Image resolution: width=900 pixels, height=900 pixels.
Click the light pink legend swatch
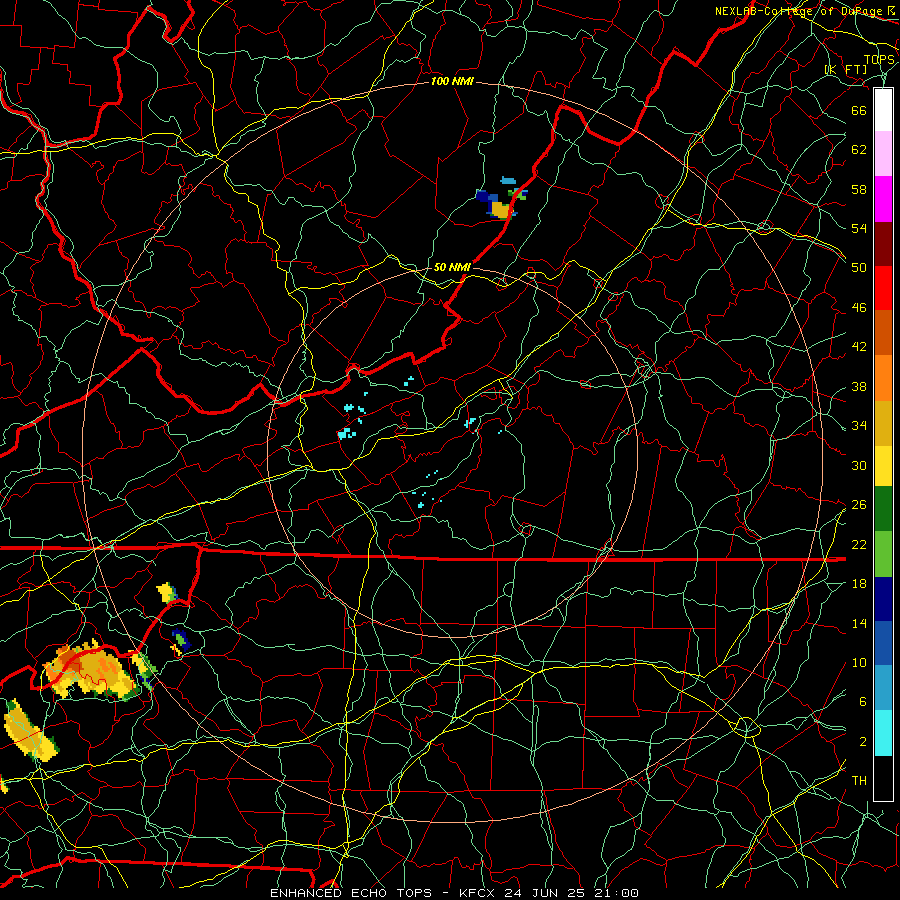(883, 154)
